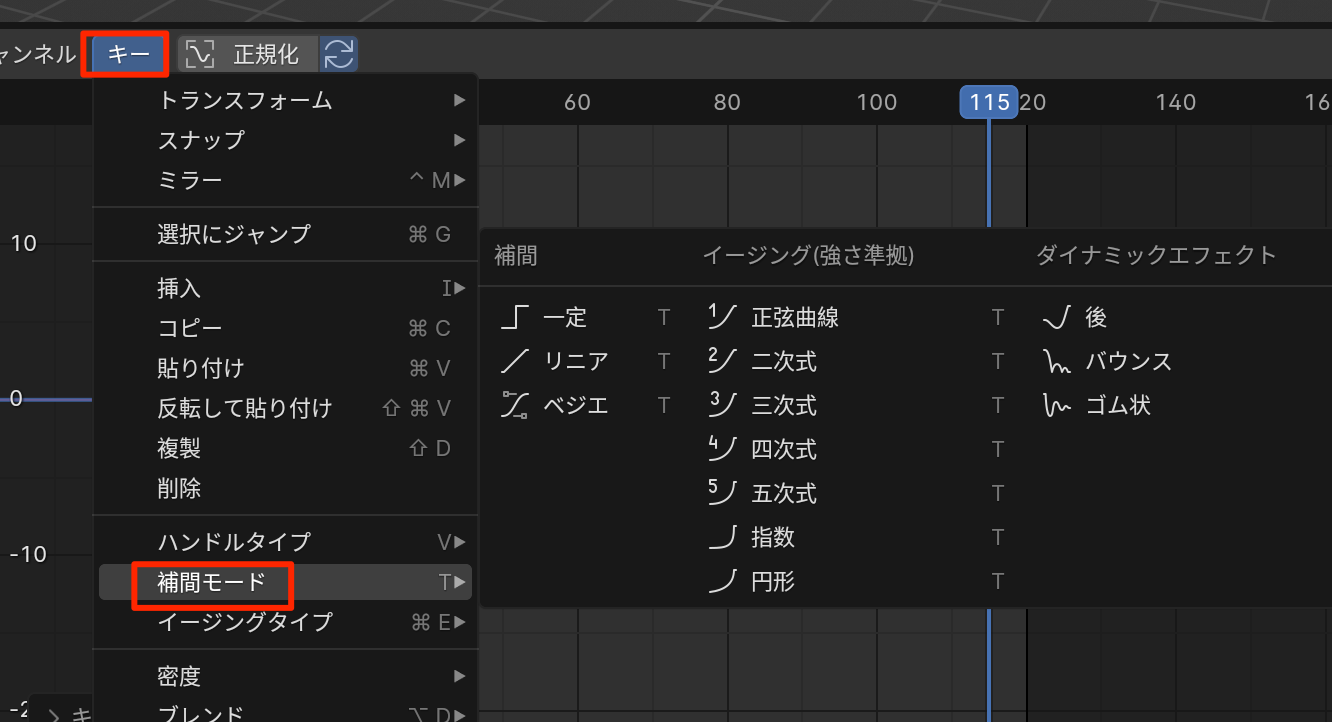Image resolution: width=1332 pixels, height=722 pixels.
Task: Select the 正弦曲線 sinusoidal easing icon
Action: click(722, 318)
